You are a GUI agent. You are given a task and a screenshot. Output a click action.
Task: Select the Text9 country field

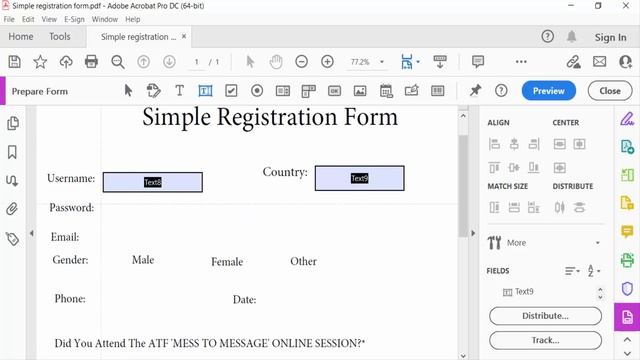[x=360, y=178]
